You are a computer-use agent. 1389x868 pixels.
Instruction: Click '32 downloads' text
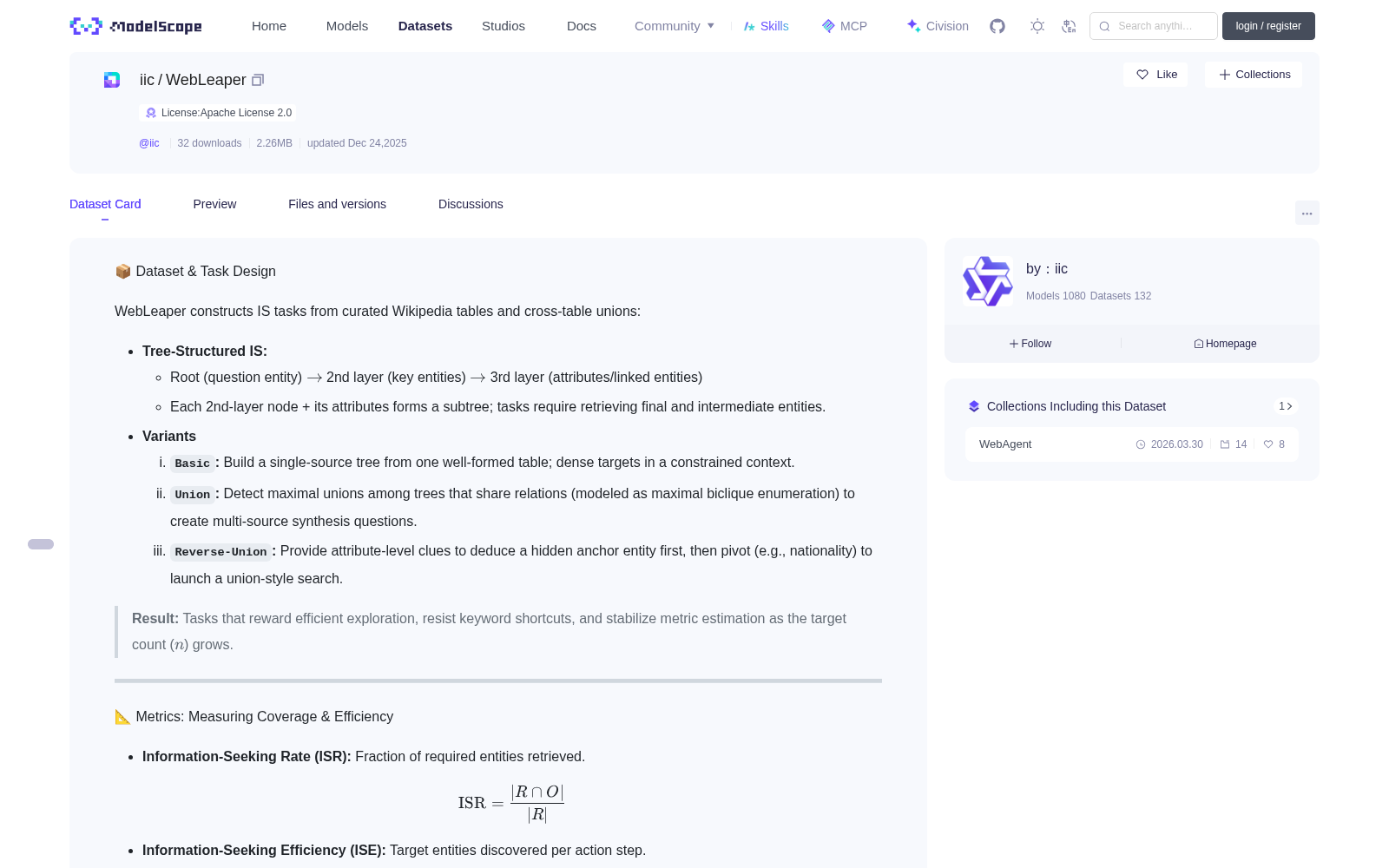209,143
